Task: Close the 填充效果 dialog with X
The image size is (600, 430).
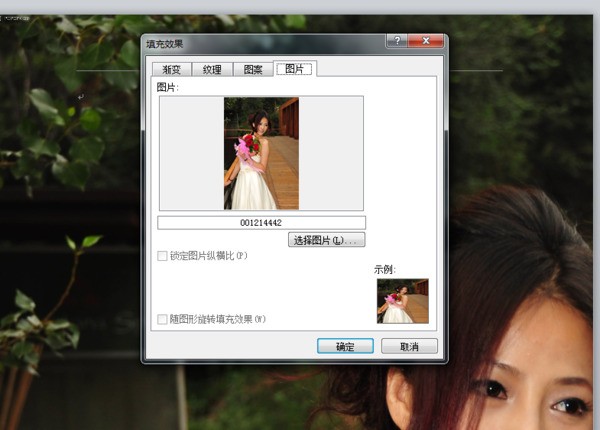Action: pos(427,41)
